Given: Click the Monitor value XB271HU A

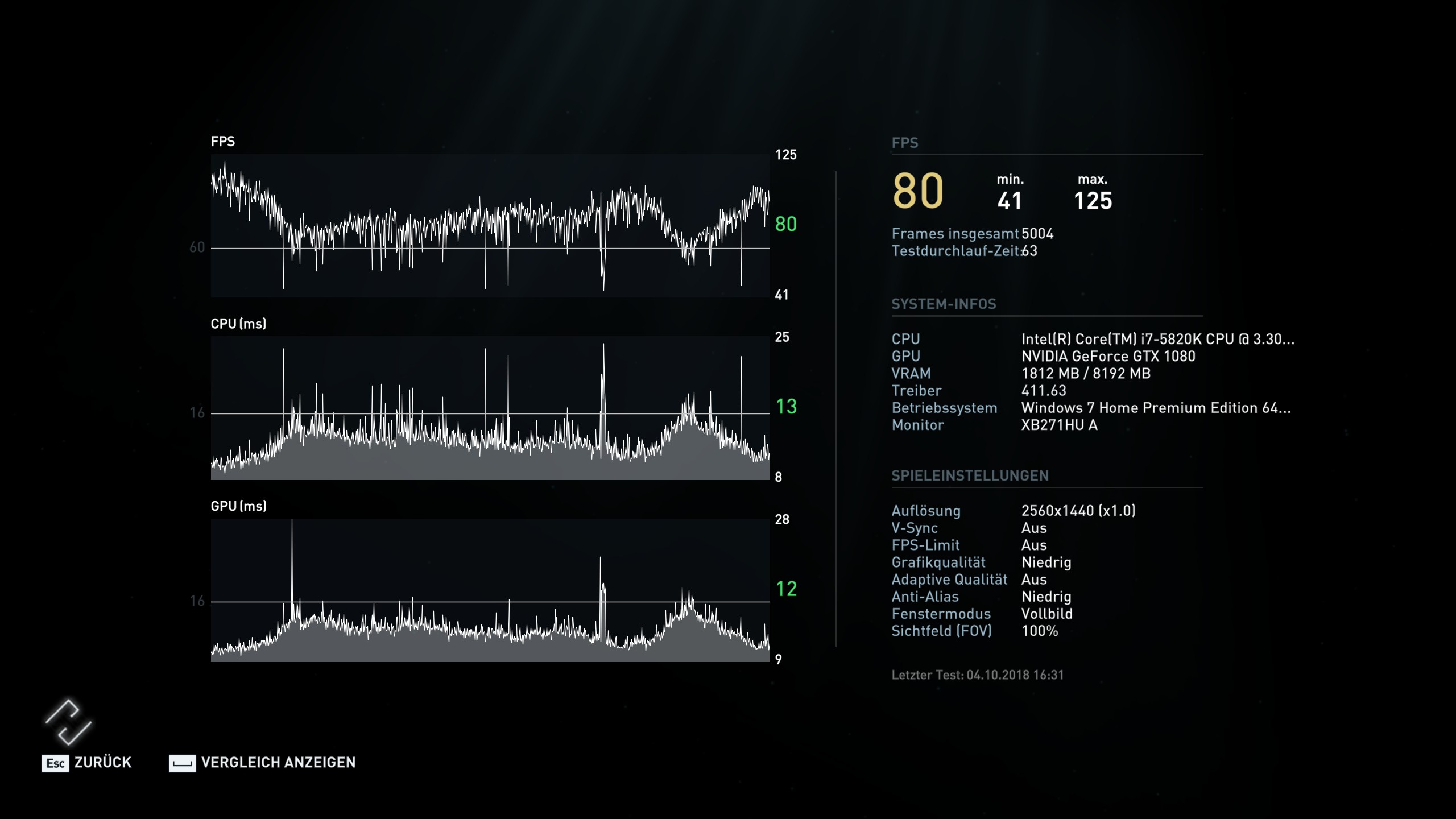Looking at the screenshot, I should (x=1060, y=425).
